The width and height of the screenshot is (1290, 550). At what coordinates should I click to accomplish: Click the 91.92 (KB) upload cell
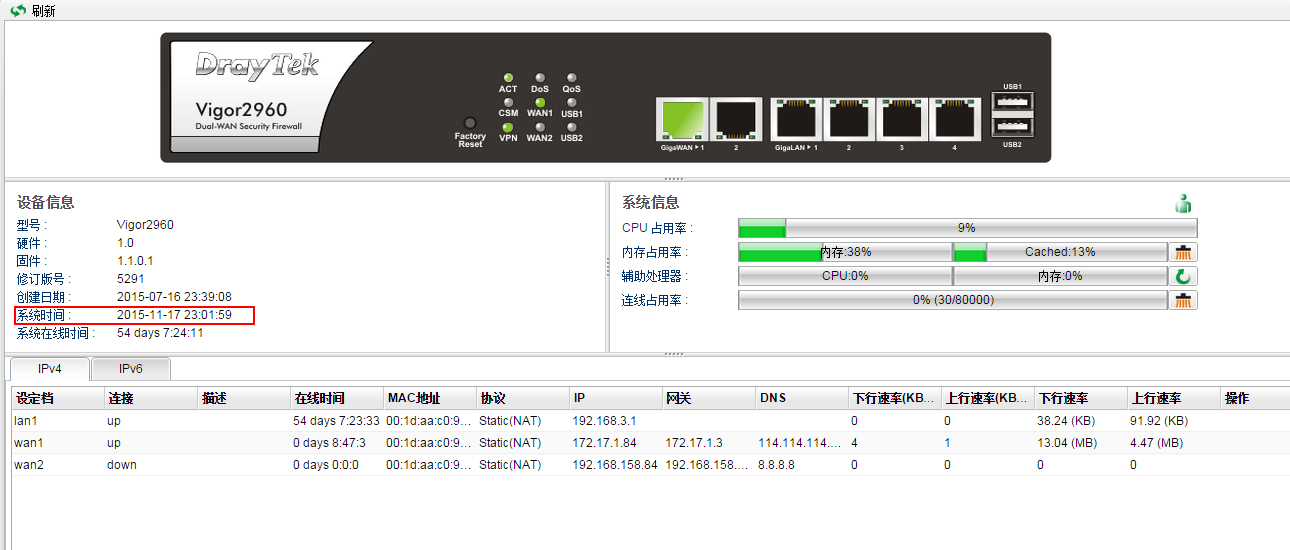[x=1159, y=421]
